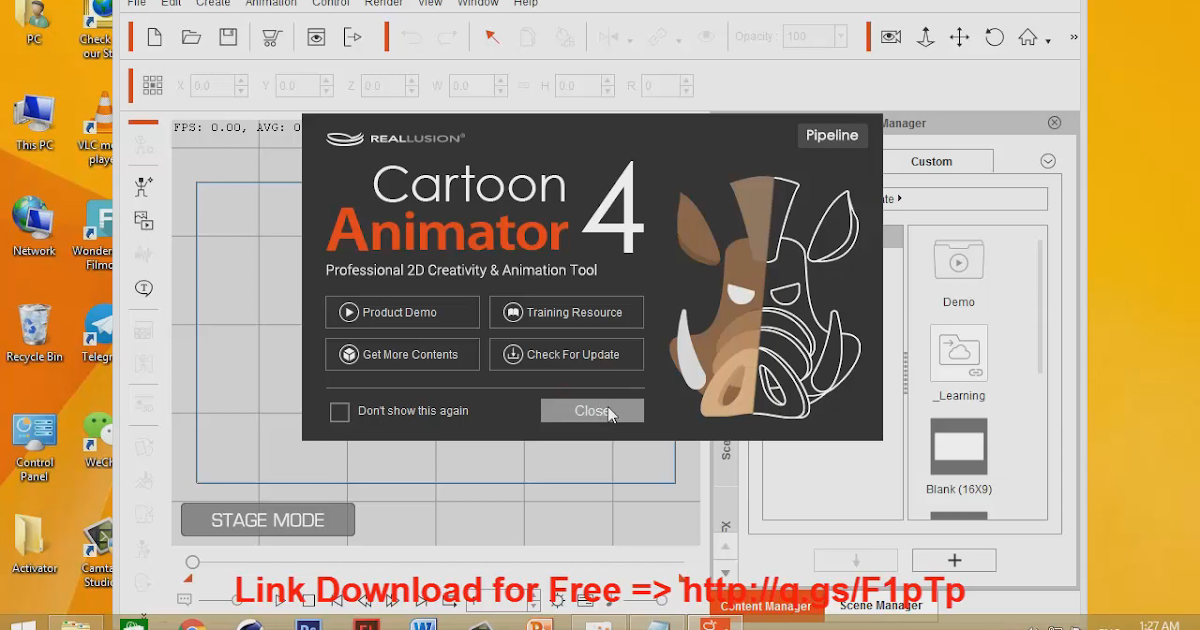Open the Training Resource link

pyautogui.click(x=566, y=312)
